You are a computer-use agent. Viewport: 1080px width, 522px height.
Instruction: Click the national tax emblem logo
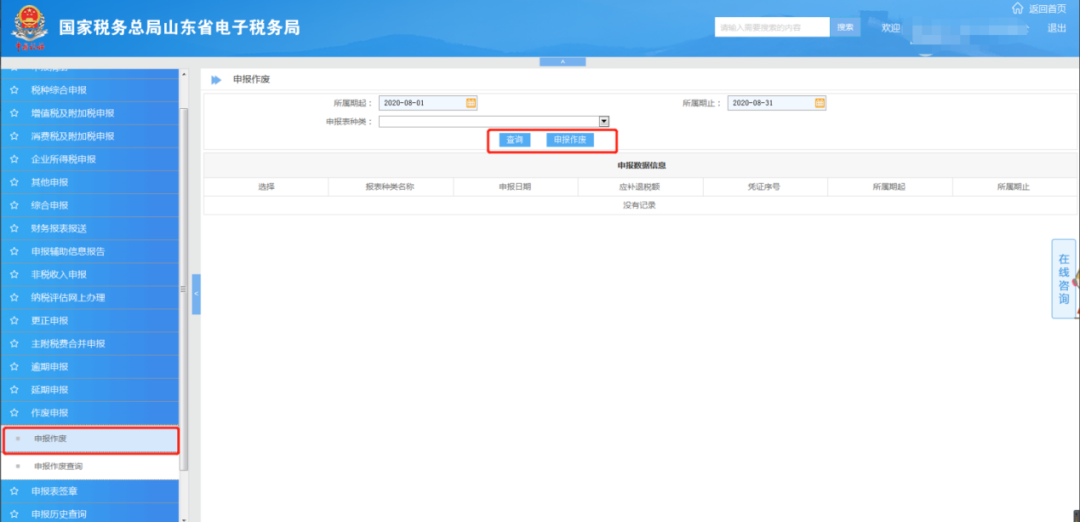pos(28,28)
